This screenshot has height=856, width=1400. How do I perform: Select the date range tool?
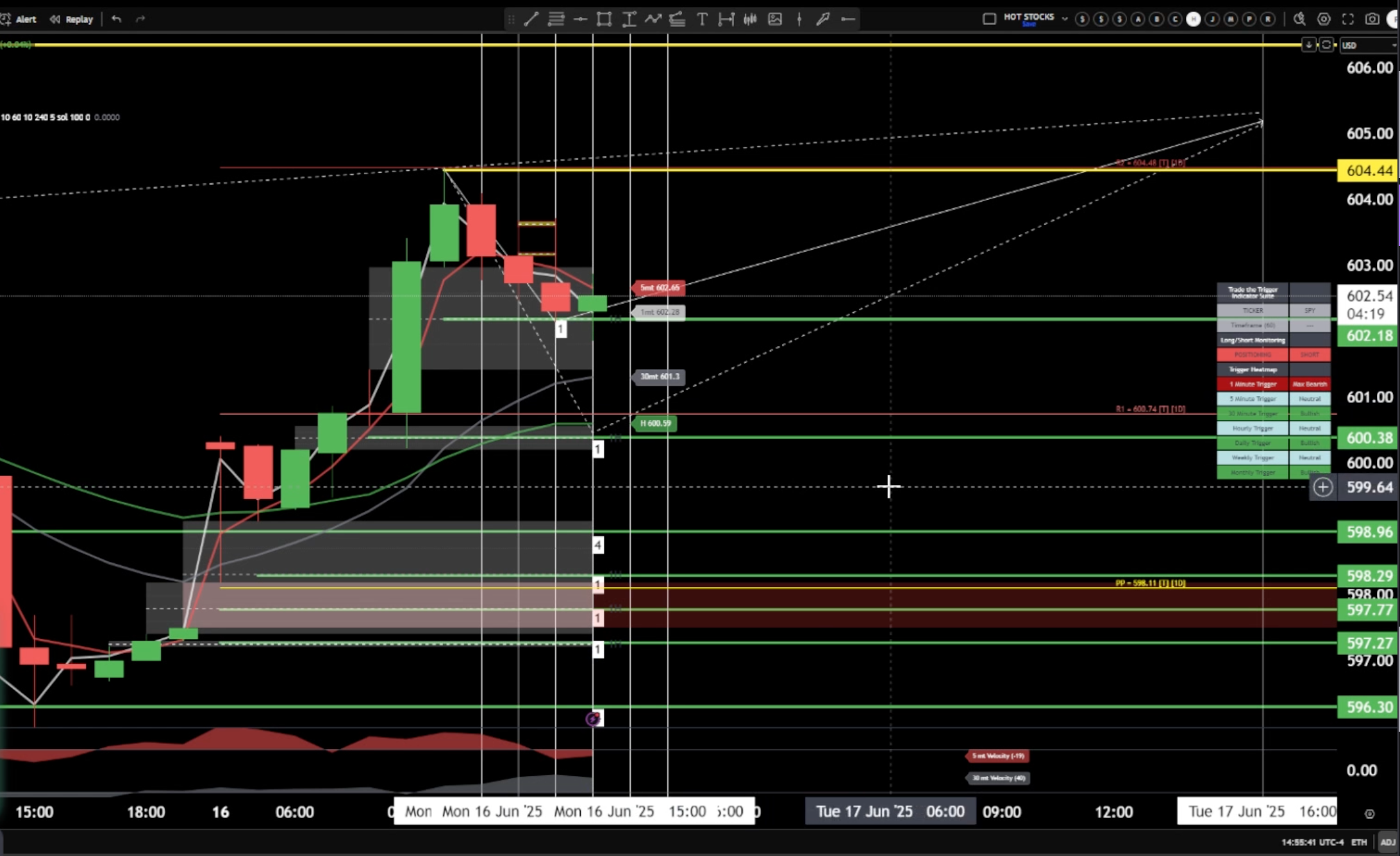click(726, 19)
